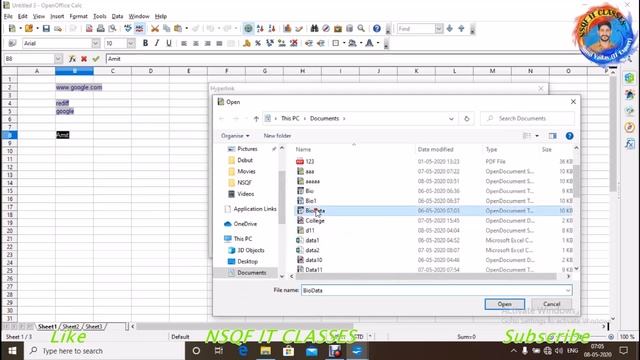Click the Spelling check icon
The width and height of the screenshot is (640, 360).
click(x=128, y=29)
